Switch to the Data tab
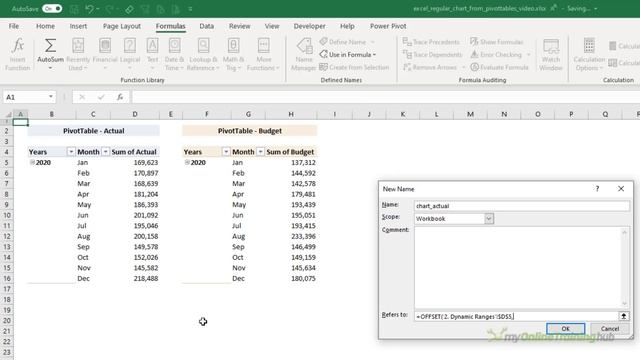640x360 pixels. pyautogui.click(x=207, y=26)
